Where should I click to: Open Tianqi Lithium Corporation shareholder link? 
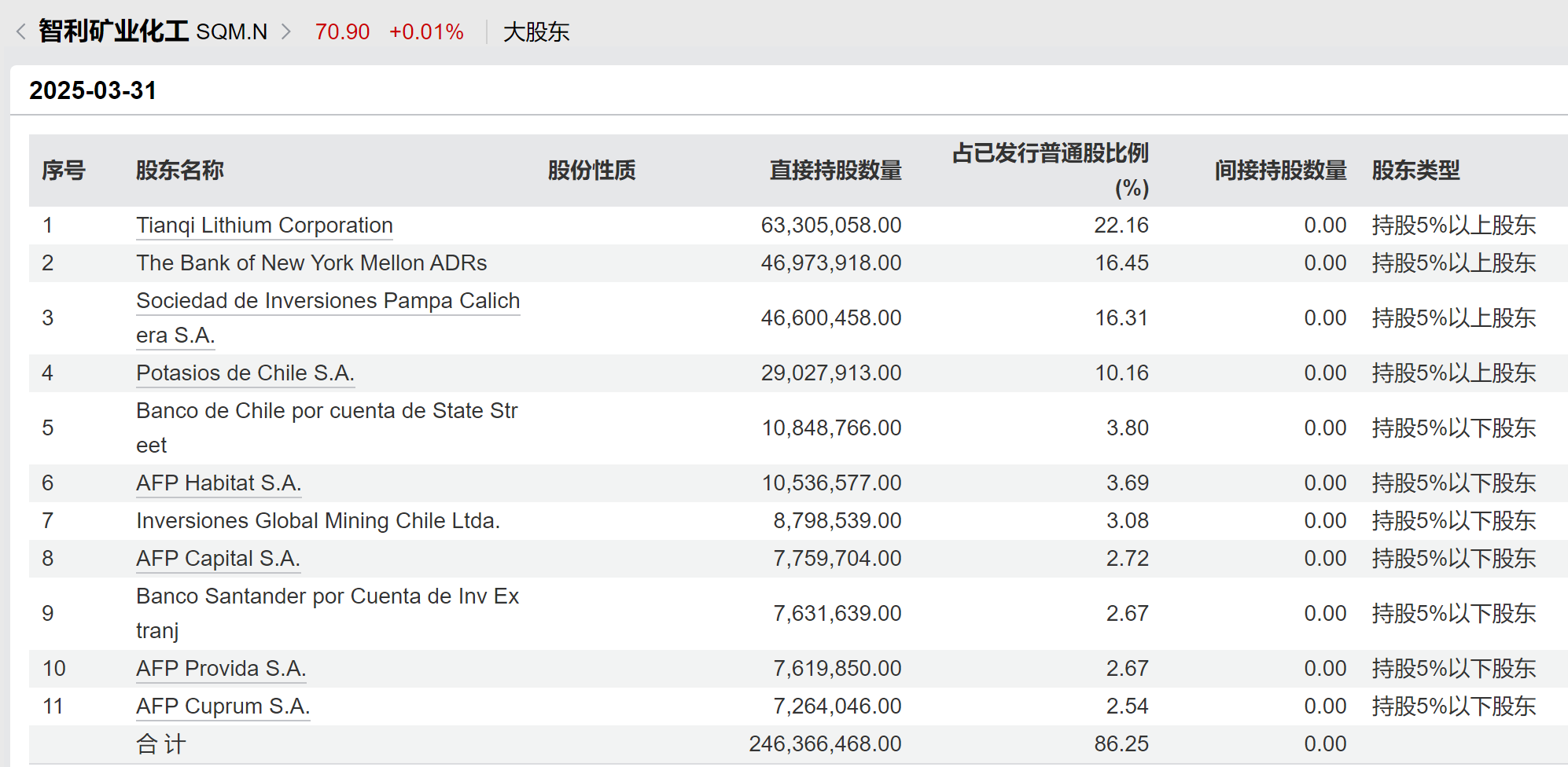tap(264, 226)
